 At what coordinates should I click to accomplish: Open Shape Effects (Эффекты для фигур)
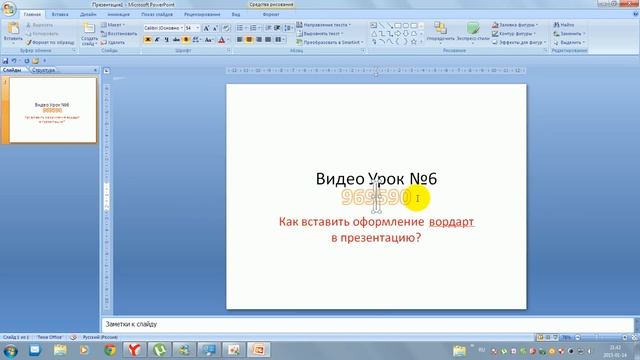[519, 42]
